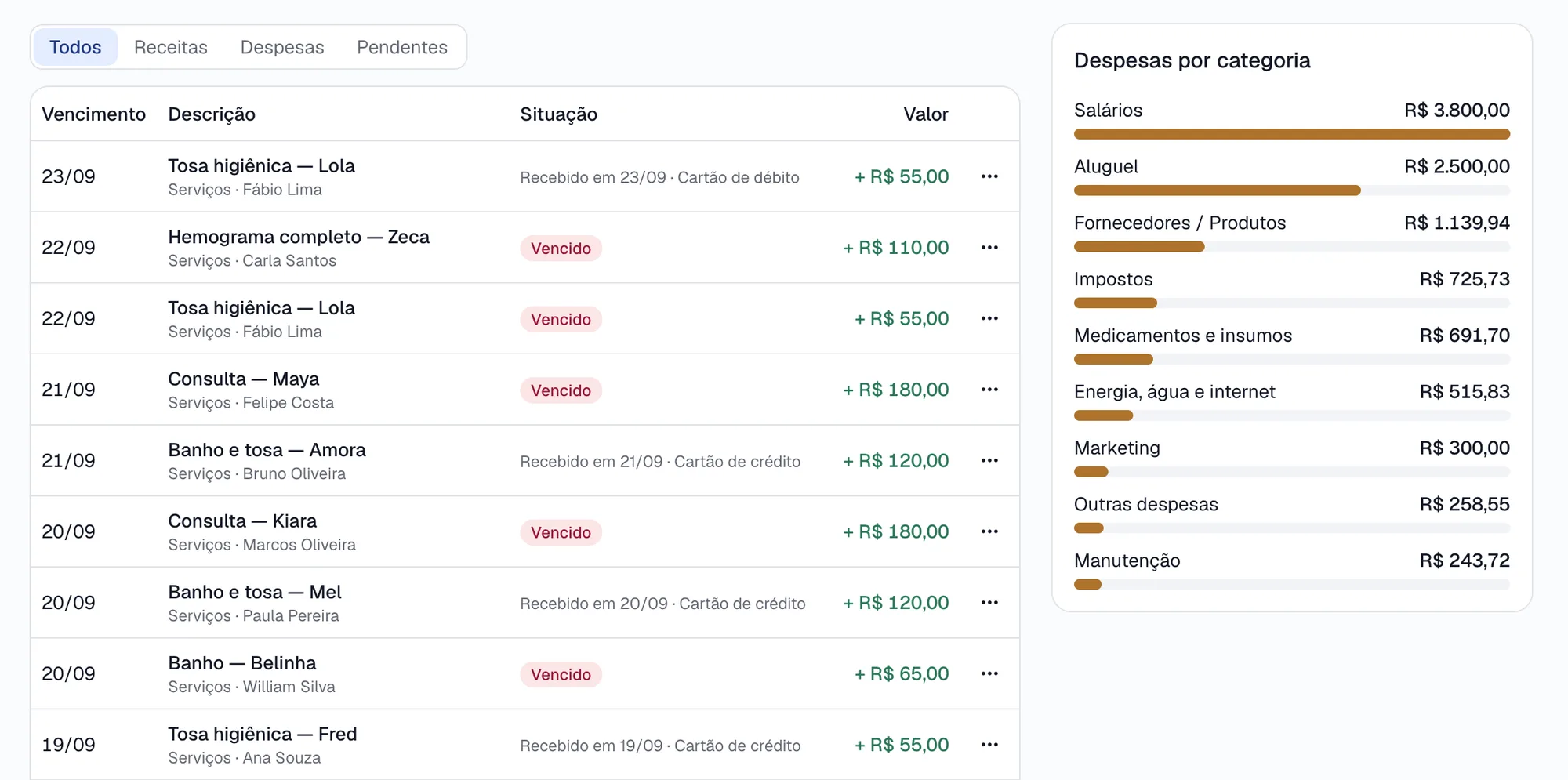Image resolution: width=1568 pixels, height=780 pixels.
Task: Open more options for Tosa higiênica Fred row
Action: [989, 745]
